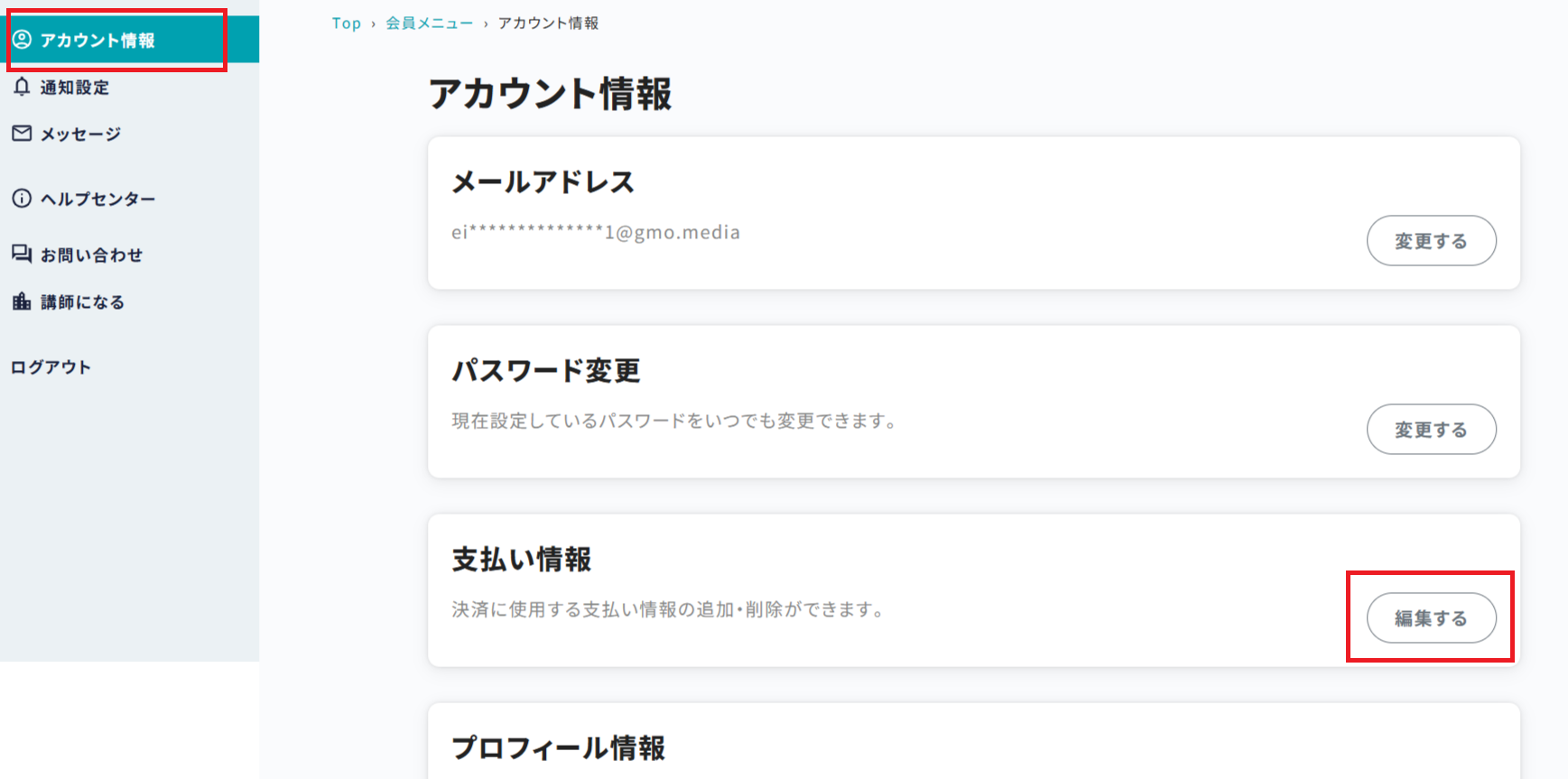Click the Top breadcrumb link
The height and width of the screenshot is (779, 1568).
346,23
